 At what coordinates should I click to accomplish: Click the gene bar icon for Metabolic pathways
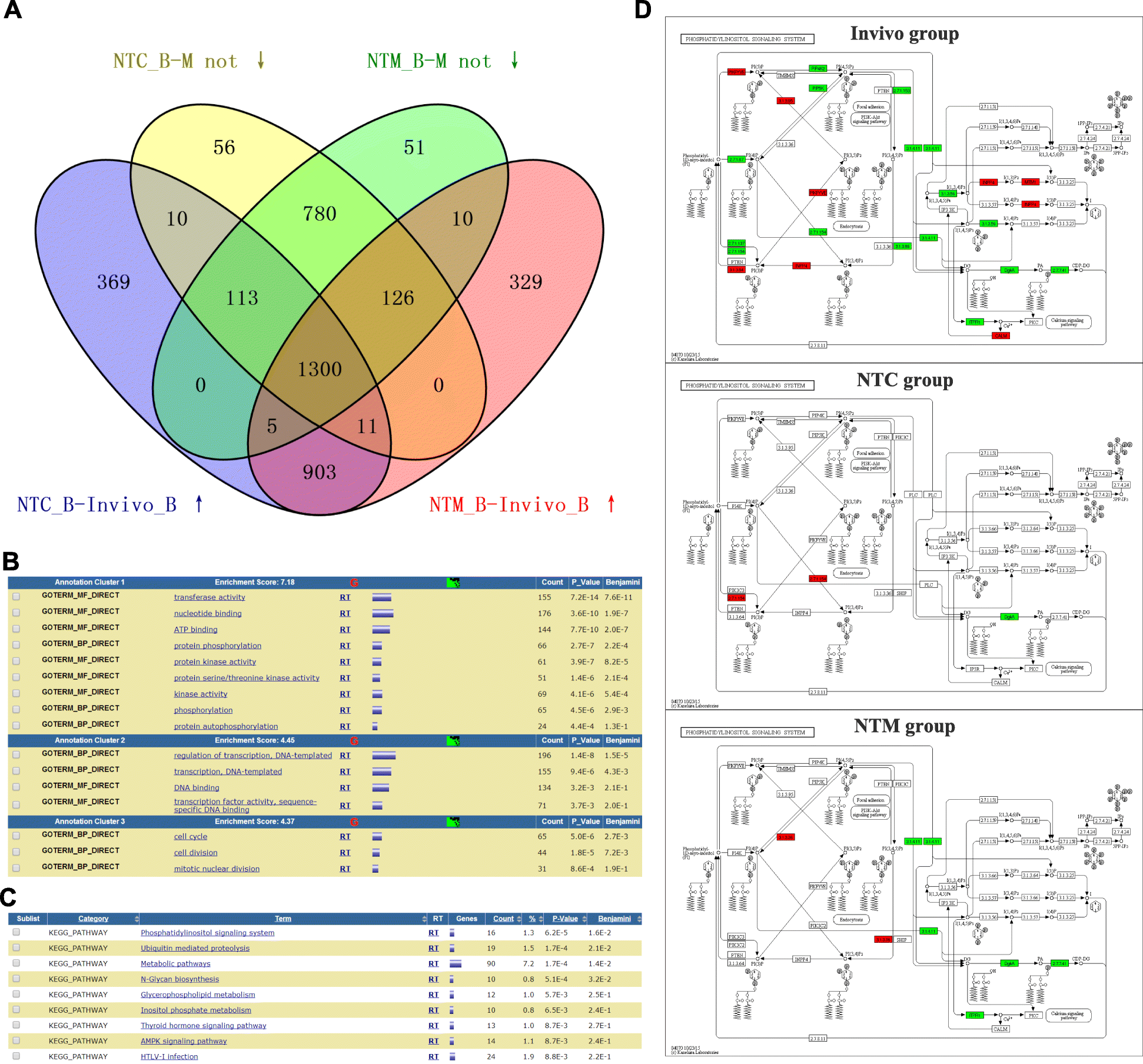456,964
